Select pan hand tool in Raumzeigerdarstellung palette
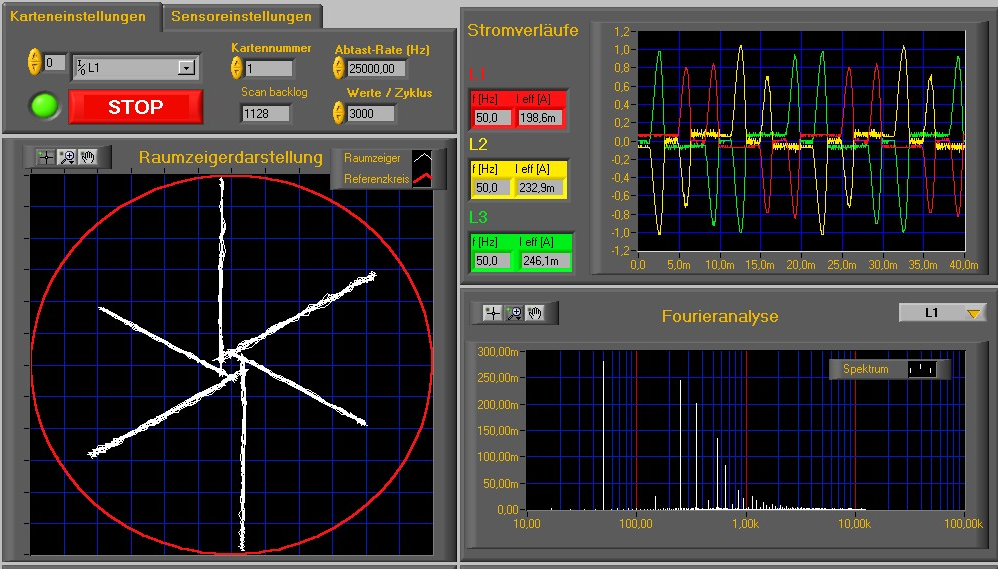This screenshot has width=998, height=569. tap(87, 157)
